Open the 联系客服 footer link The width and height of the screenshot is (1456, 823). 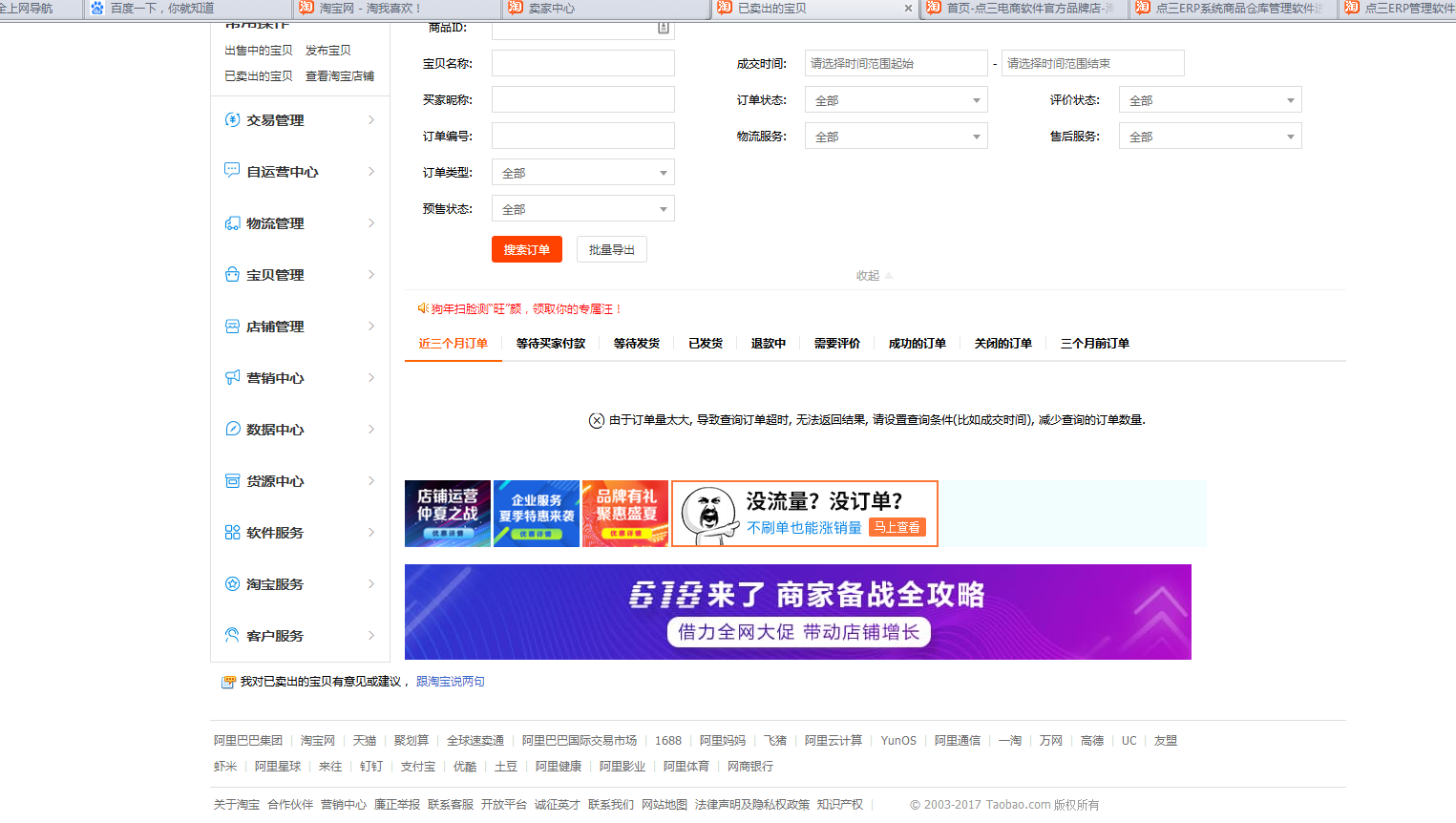451,805
